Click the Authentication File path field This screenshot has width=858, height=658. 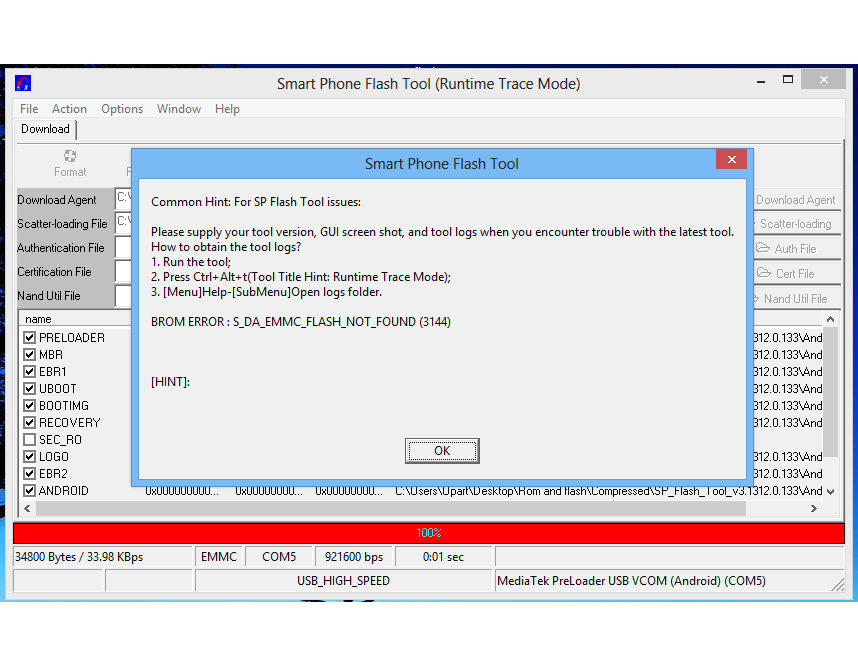coord(124,247)
